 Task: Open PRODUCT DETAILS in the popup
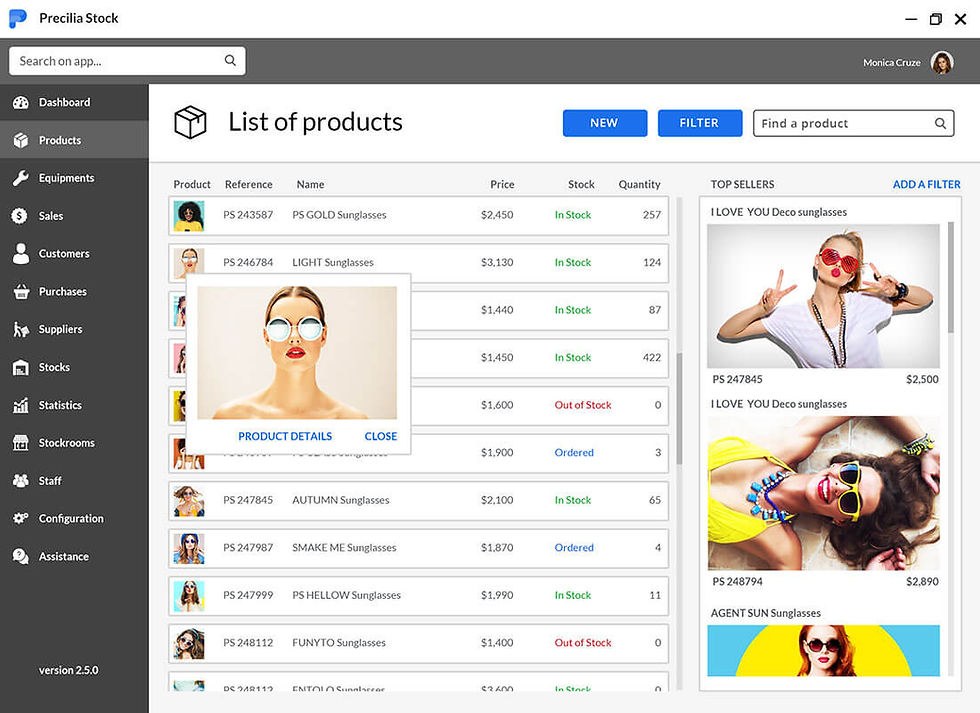tap(285, 436)
